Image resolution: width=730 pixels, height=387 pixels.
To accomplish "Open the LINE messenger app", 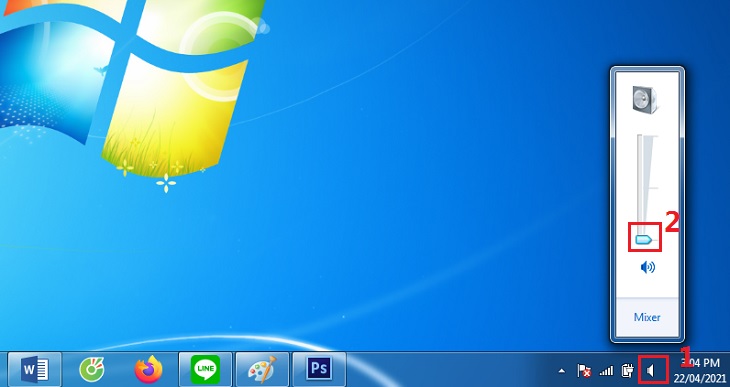I will click(205, 370).
